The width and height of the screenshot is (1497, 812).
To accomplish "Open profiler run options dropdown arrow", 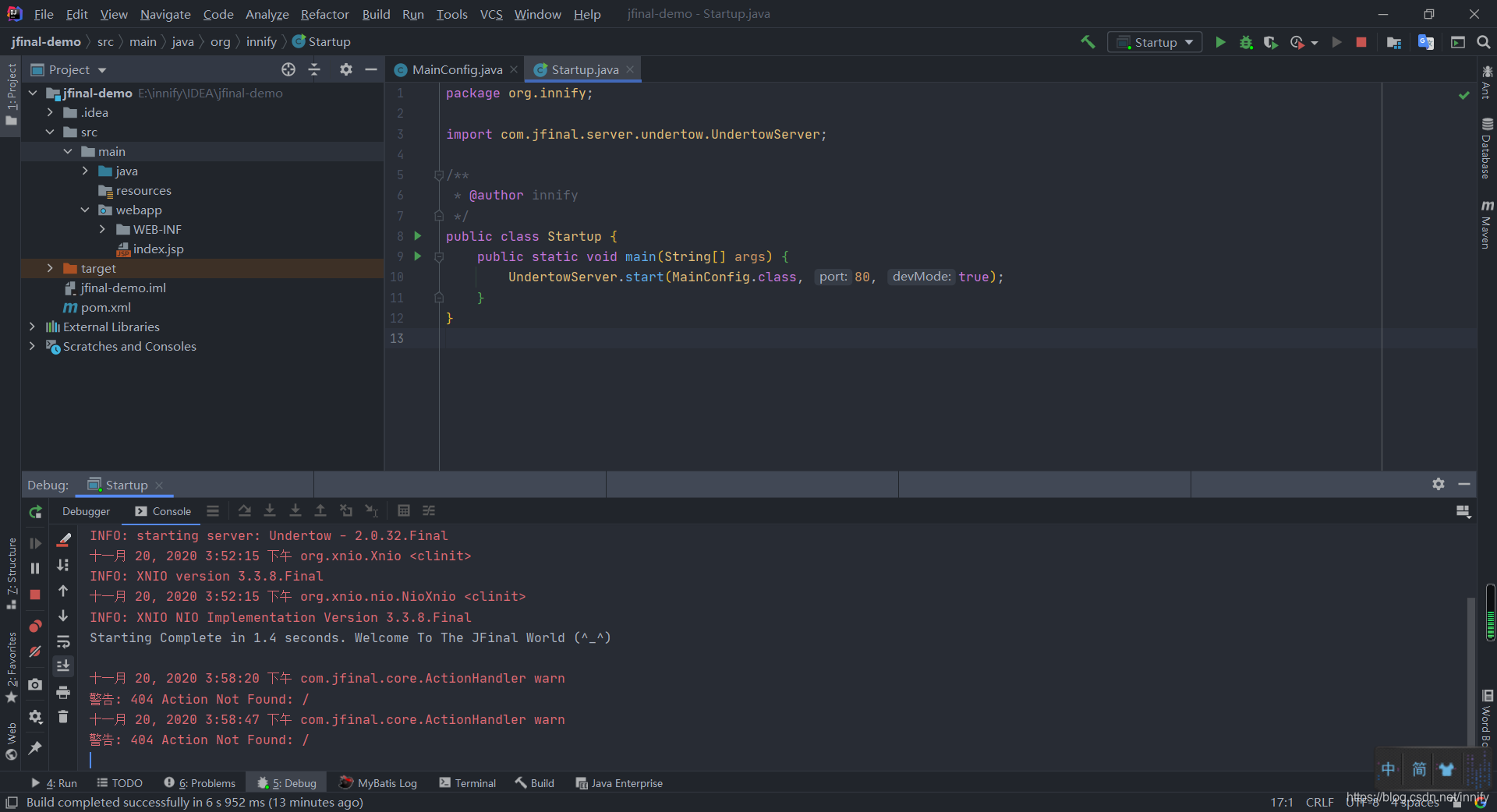I will pyautogui.click(x=1315, y=43).
